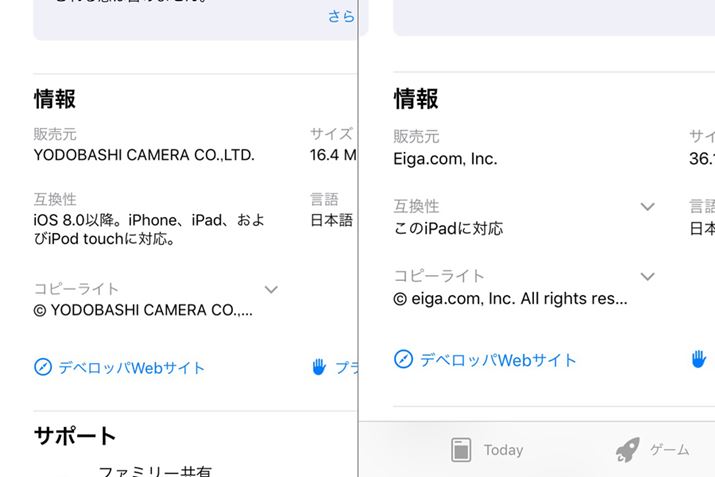
Task: Expand the 互換性 chevron for Eiga.com
Action: [647, 207]
